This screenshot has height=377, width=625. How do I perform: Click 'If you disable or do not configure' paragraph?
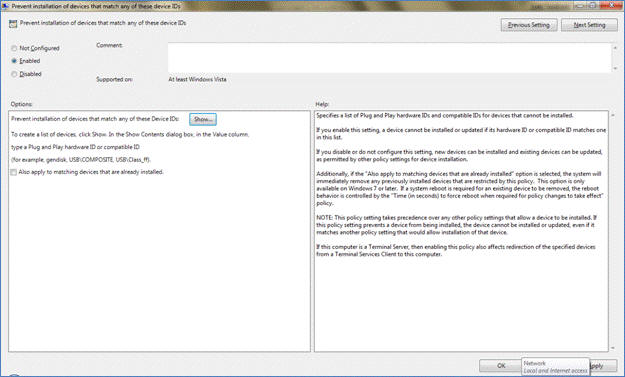pyautogui.click(x=460, y=155)
